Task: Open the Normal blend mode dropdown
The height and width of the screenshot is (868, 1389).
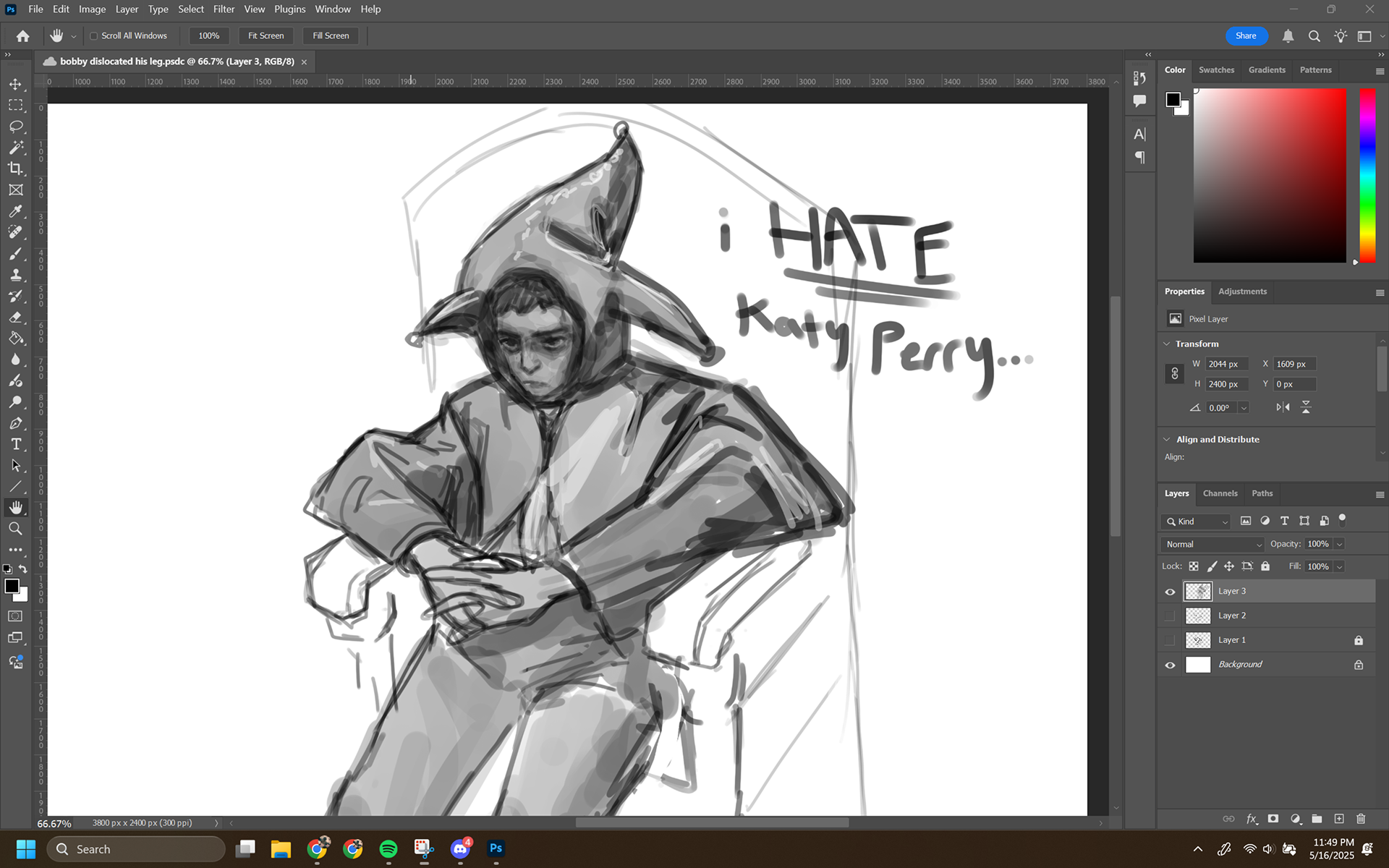Action: tap(1213, 544)
